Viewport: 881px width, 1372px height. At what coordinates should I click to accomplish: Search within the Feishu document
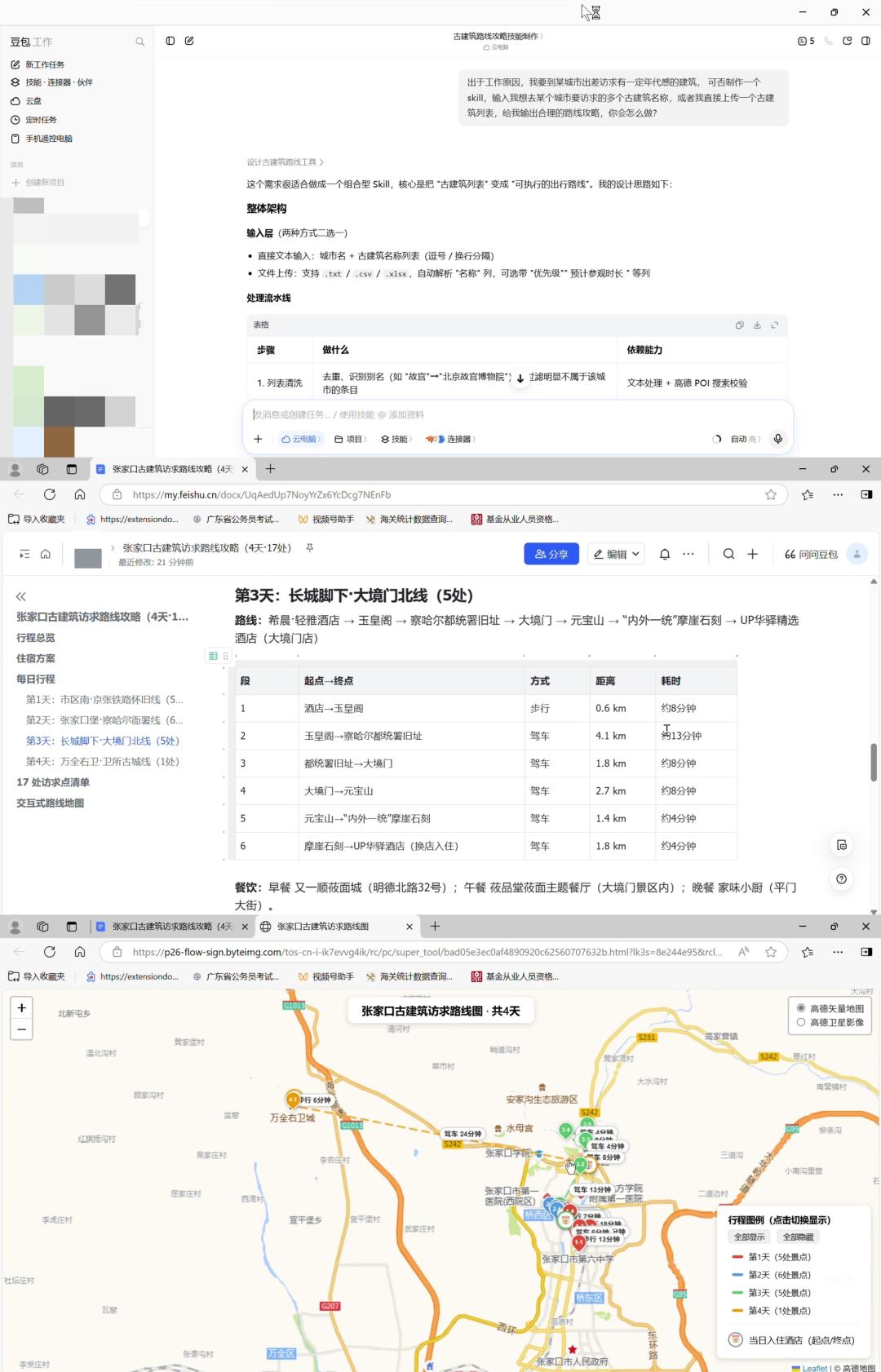pyautogui.click(x=729, y=554)
